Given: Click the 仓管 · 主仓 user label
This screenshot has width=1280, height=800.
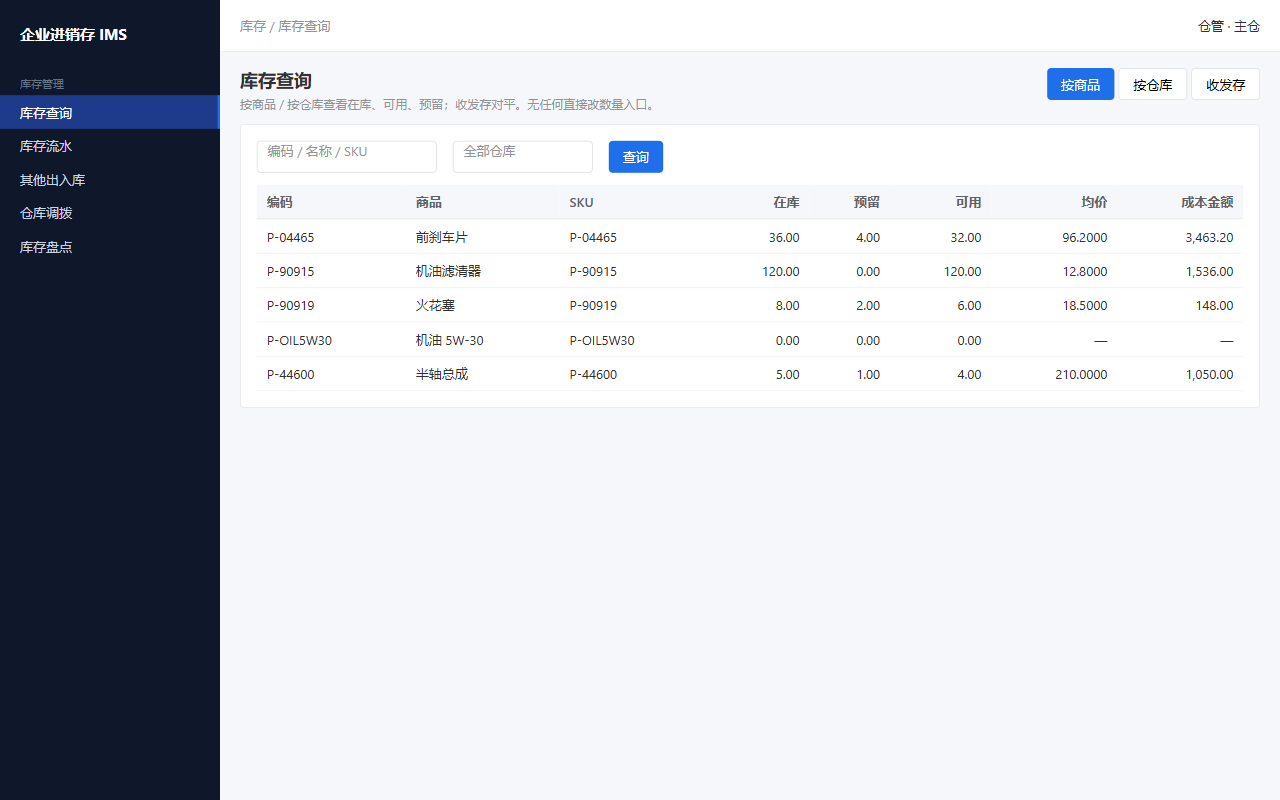Looking at the screenshot, I should pos(1229,27).
